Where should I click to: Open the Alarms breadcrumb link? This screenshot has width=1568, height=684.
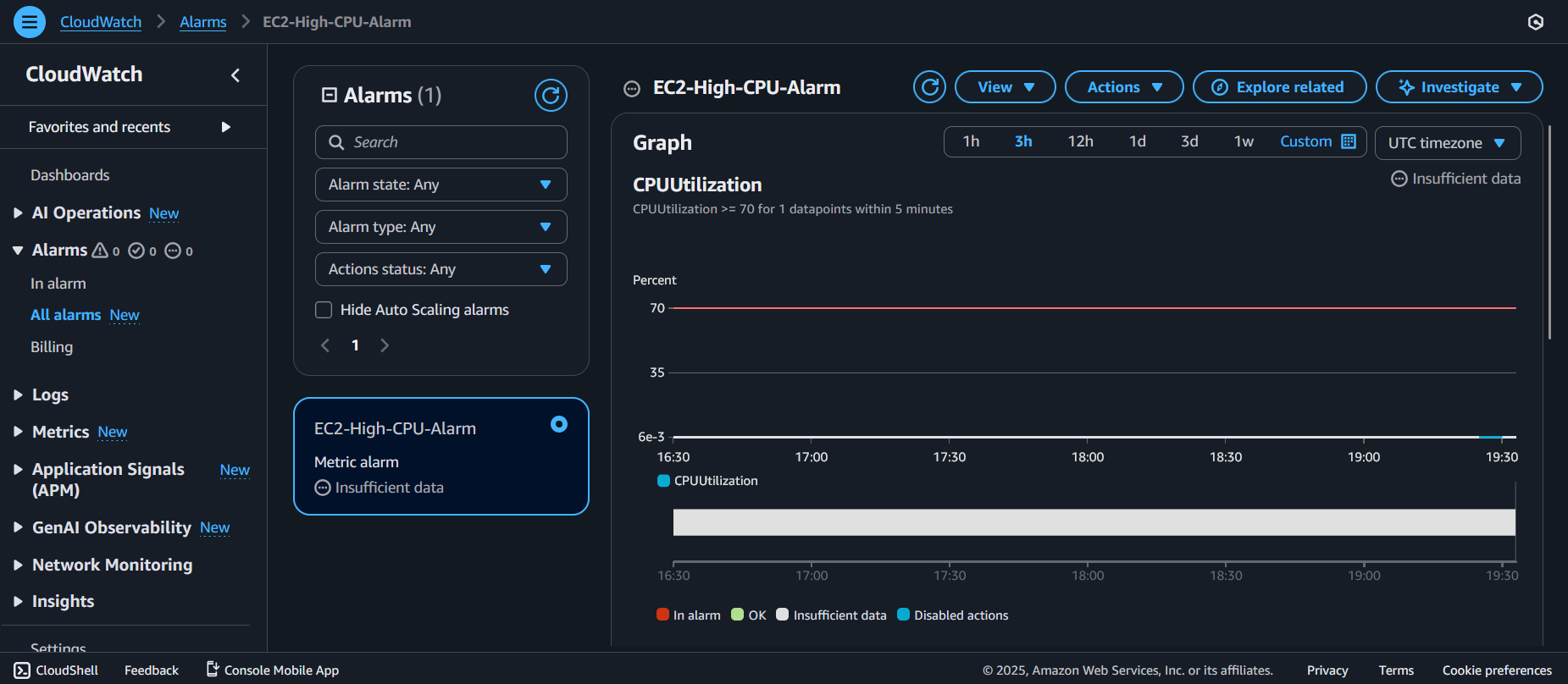(x=203, y=22)
